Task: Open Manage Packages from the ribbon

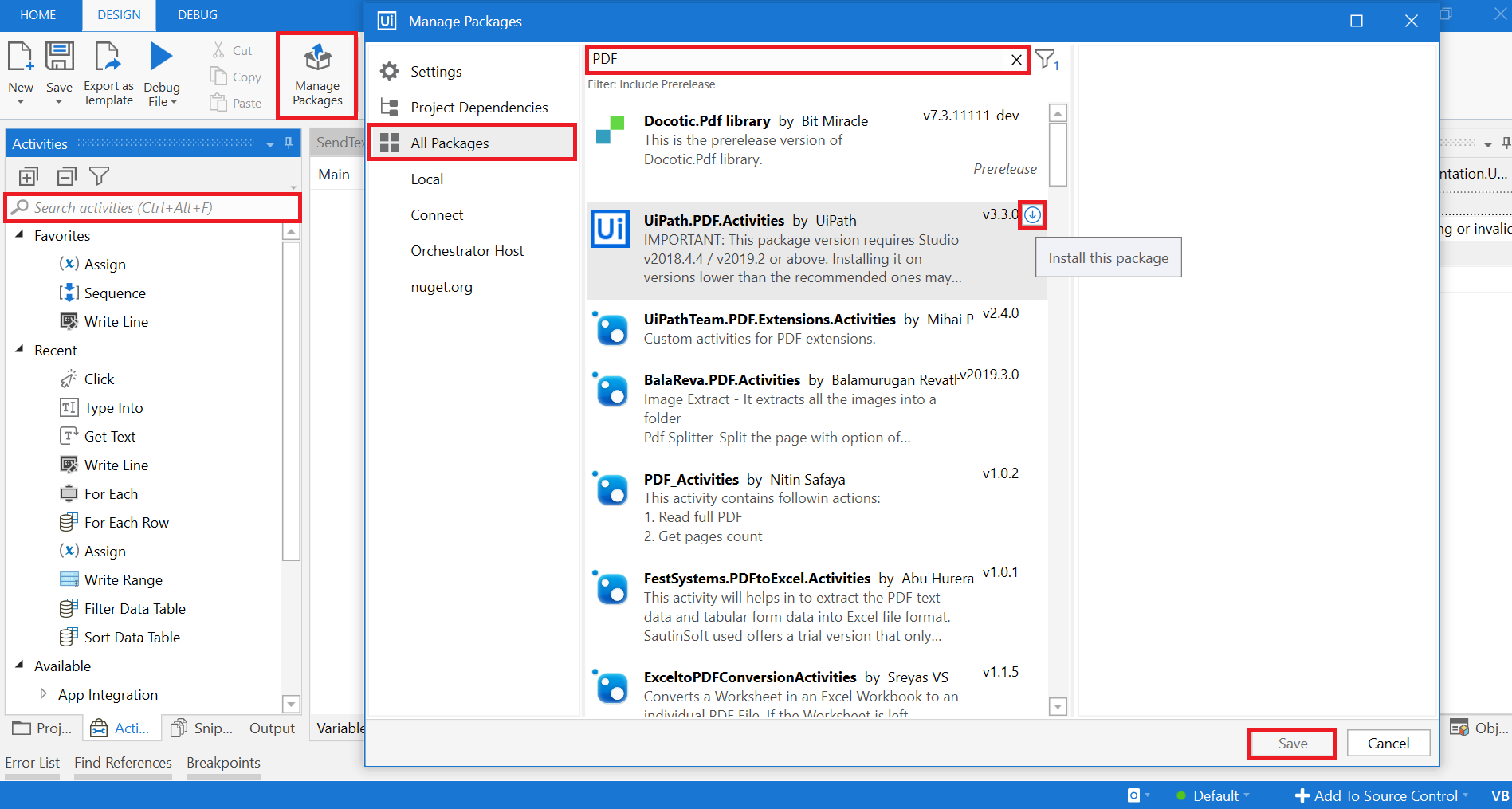Action: pos(317,75)
